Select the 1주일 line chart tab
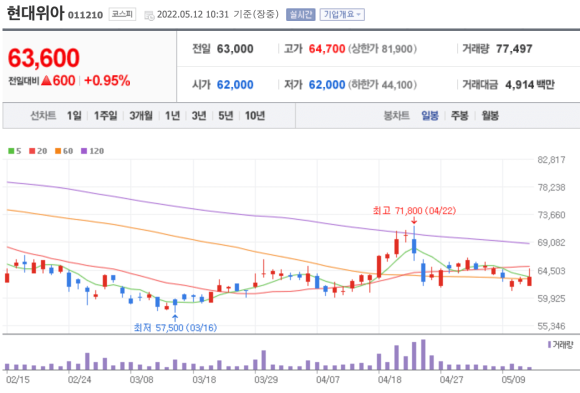 click(x=105, y=116)
